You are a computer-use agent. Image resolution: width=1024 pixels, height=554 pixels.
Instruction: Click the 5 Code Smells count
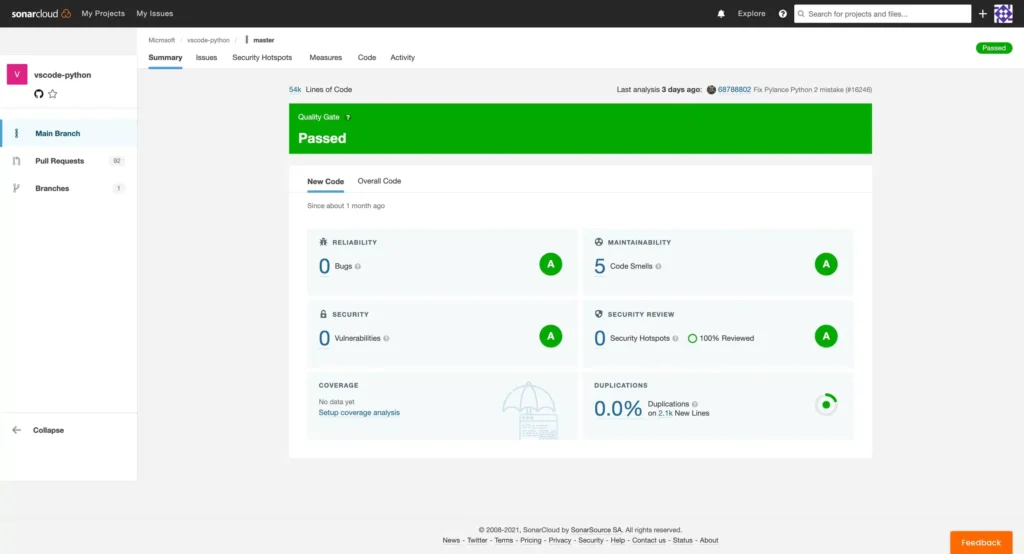600,267
